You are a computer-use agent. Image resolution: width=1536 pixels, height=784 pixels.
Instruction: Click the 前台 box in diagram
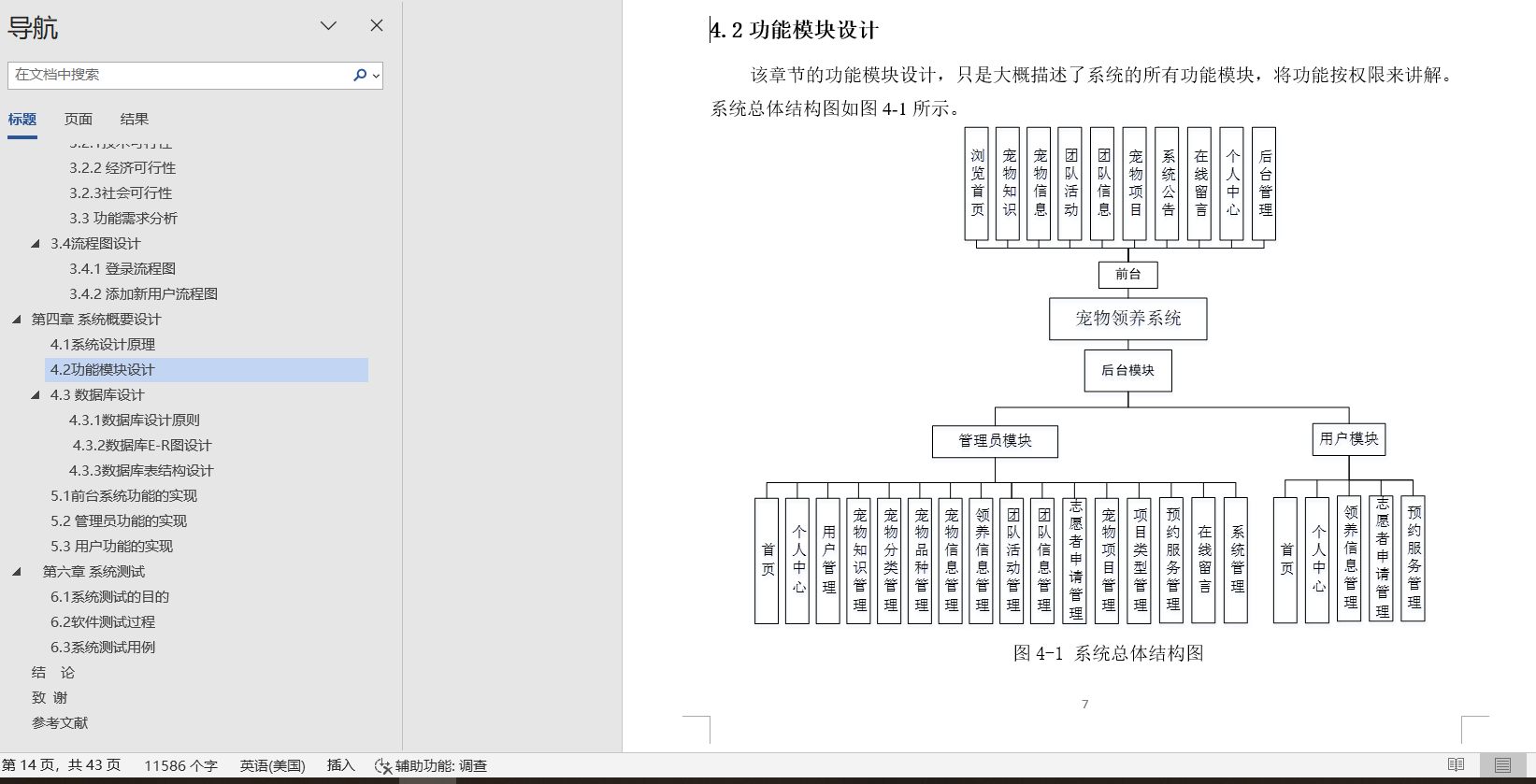[x=1128, y=275]
